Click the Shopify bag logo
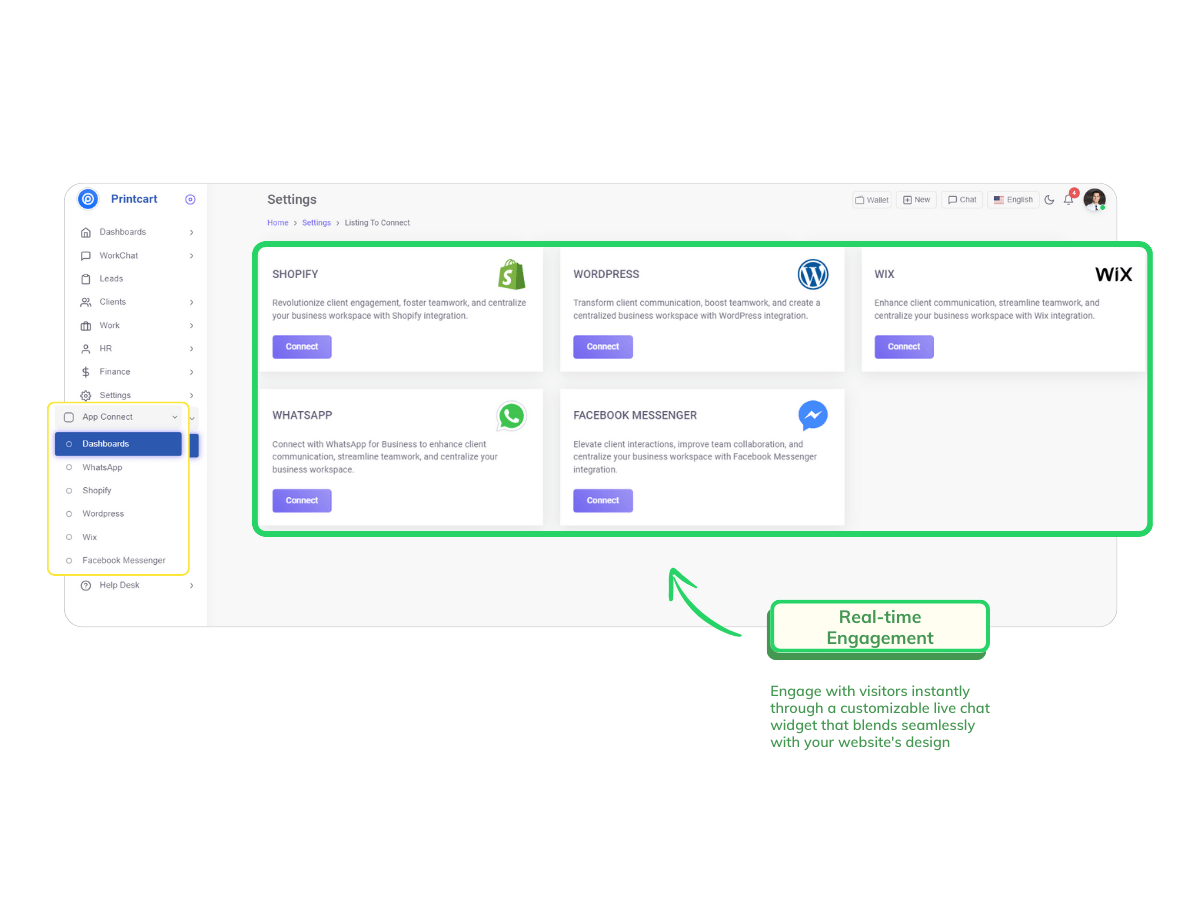1200x900 pixels. pos(512,275)
